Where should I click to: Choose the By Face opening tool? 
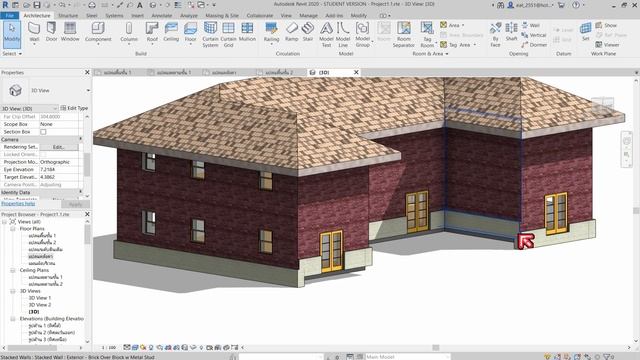pyautogui.click(x=496, y=35)
